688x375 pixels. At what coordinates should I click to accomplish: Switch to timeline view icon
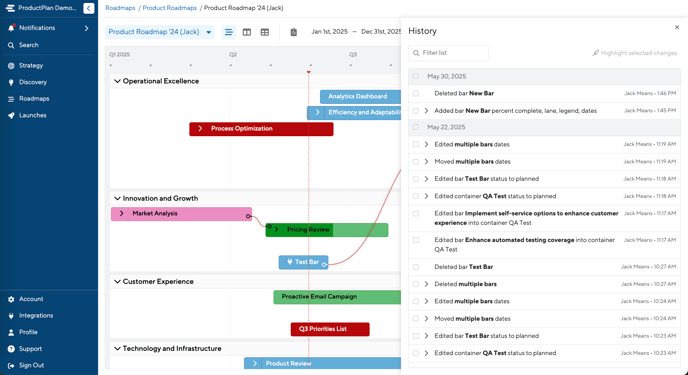(x=229, y=32)
